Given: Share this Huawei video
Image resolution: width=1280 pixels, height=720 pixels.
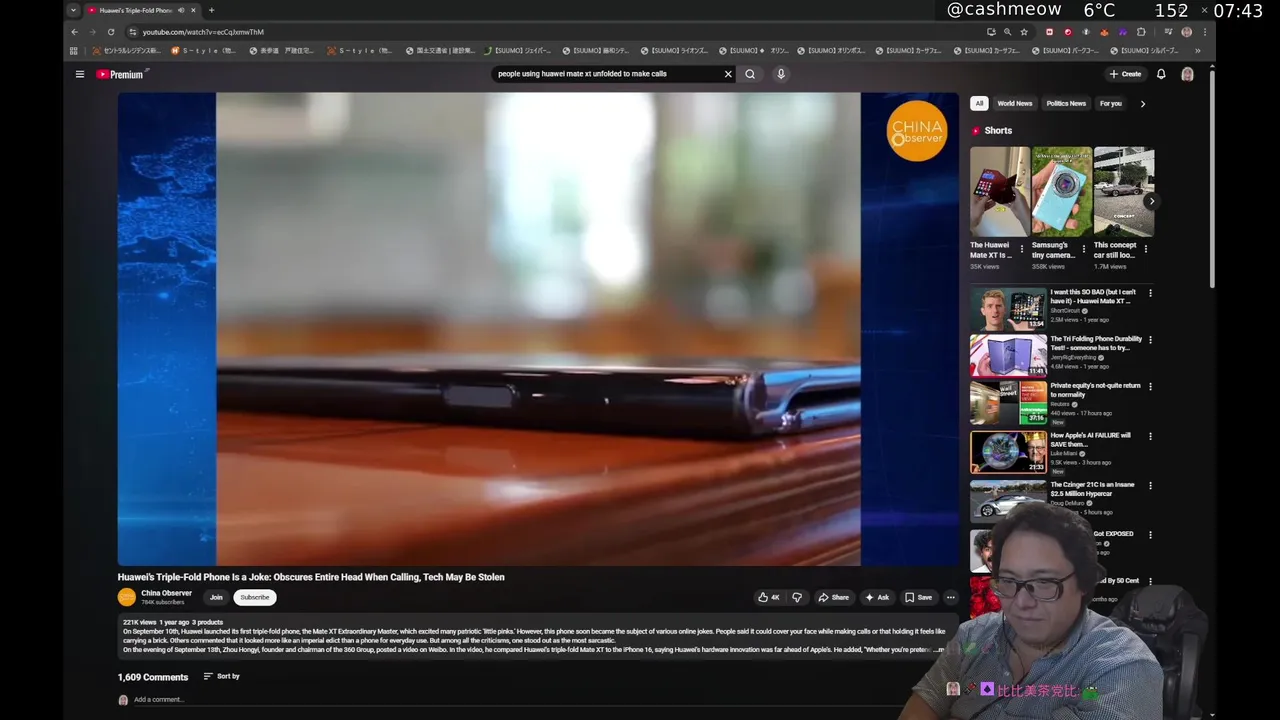Looking at the screenshot, I should tap(833, 597).
